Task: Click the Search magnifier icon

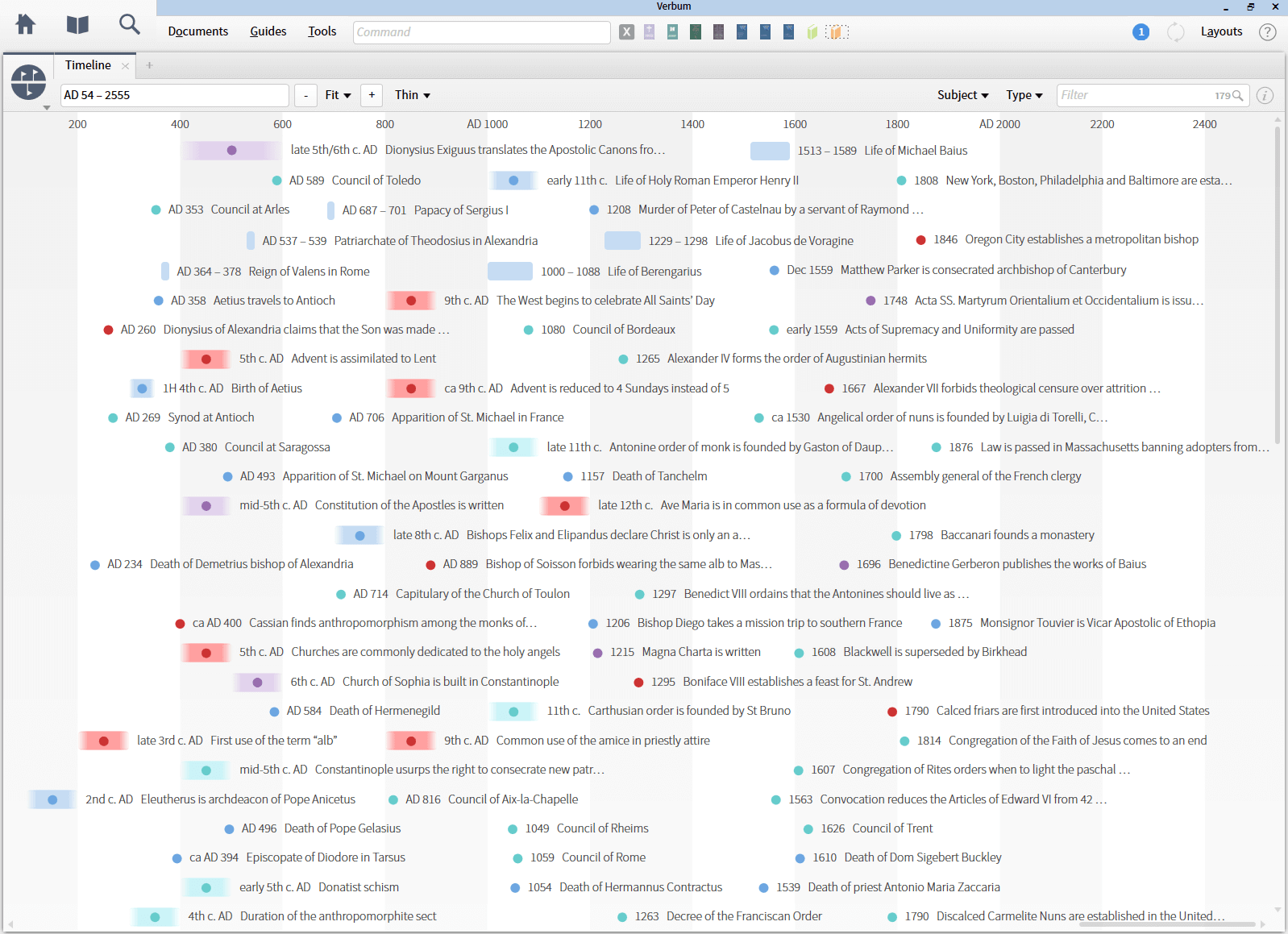Action: click(x=129, y=25)
